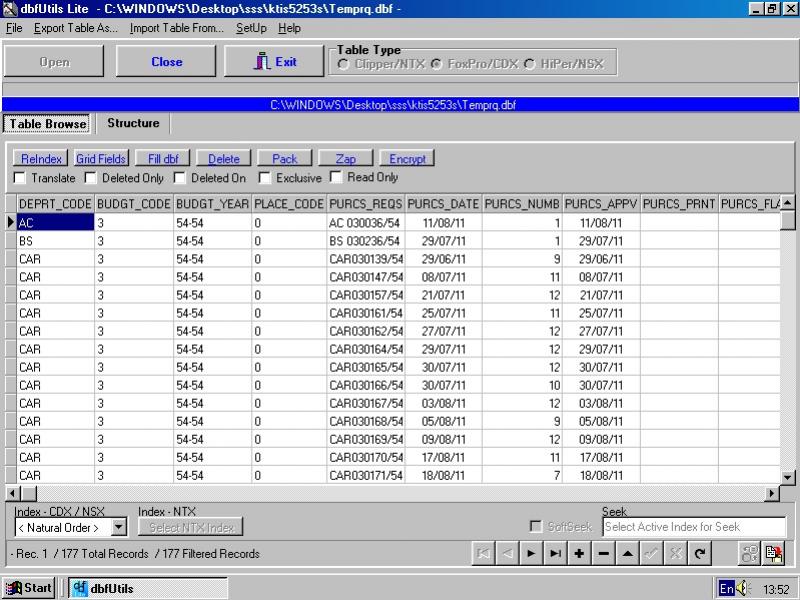Delete record with minus navigator button
The width and height of the screenshot is (800, 600).
point(604,554)
